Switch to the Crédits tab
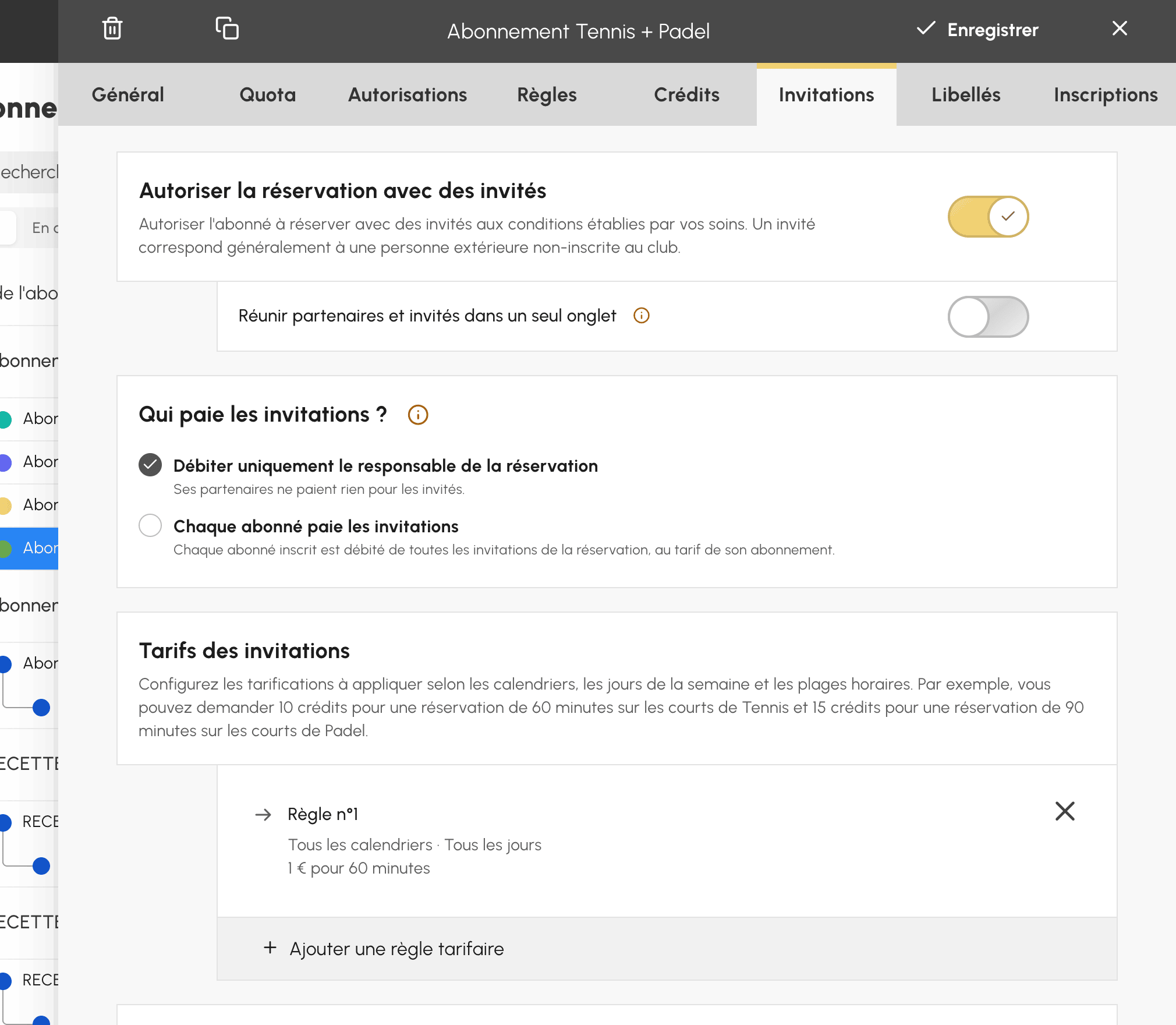Image resolution: width=1176 pixels, height=1025 pixels. pos(687,94)
